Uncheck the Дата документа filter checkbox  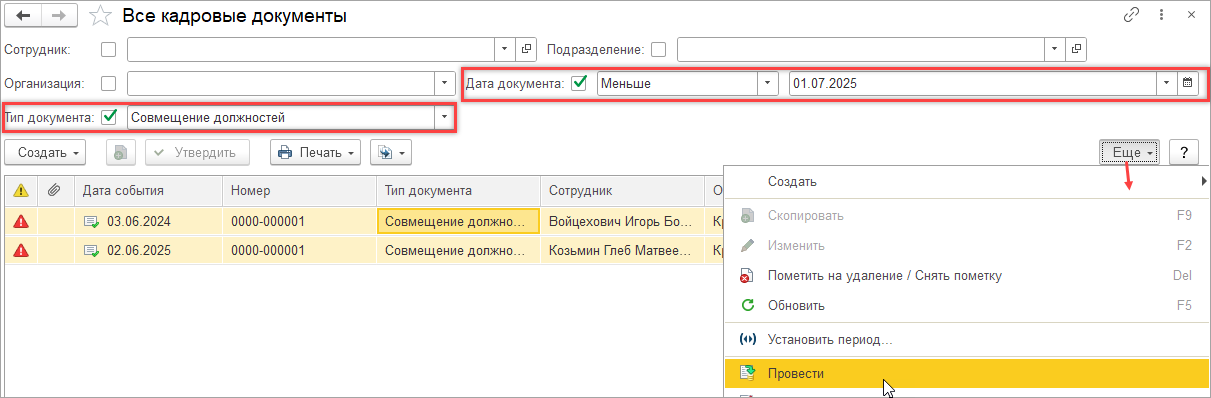[x=579, y=83]
